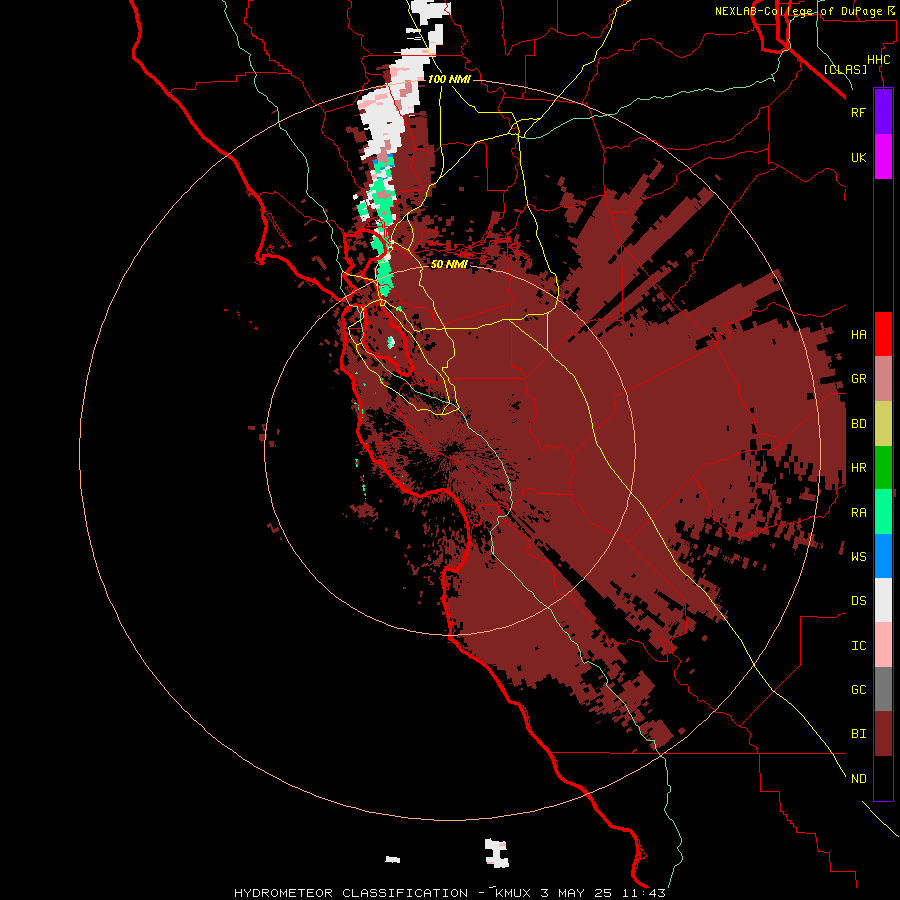The image size is (900, 900).
Task: Click the GR legend label
Action: tap(858, 379)
